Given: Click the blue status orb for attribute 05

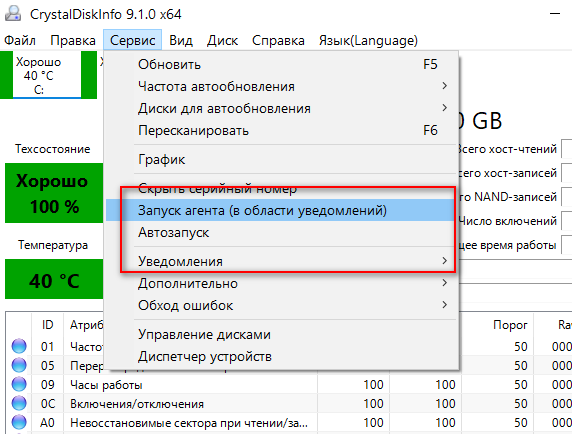Looking at the screenshot, I should (x=19, y=365).
